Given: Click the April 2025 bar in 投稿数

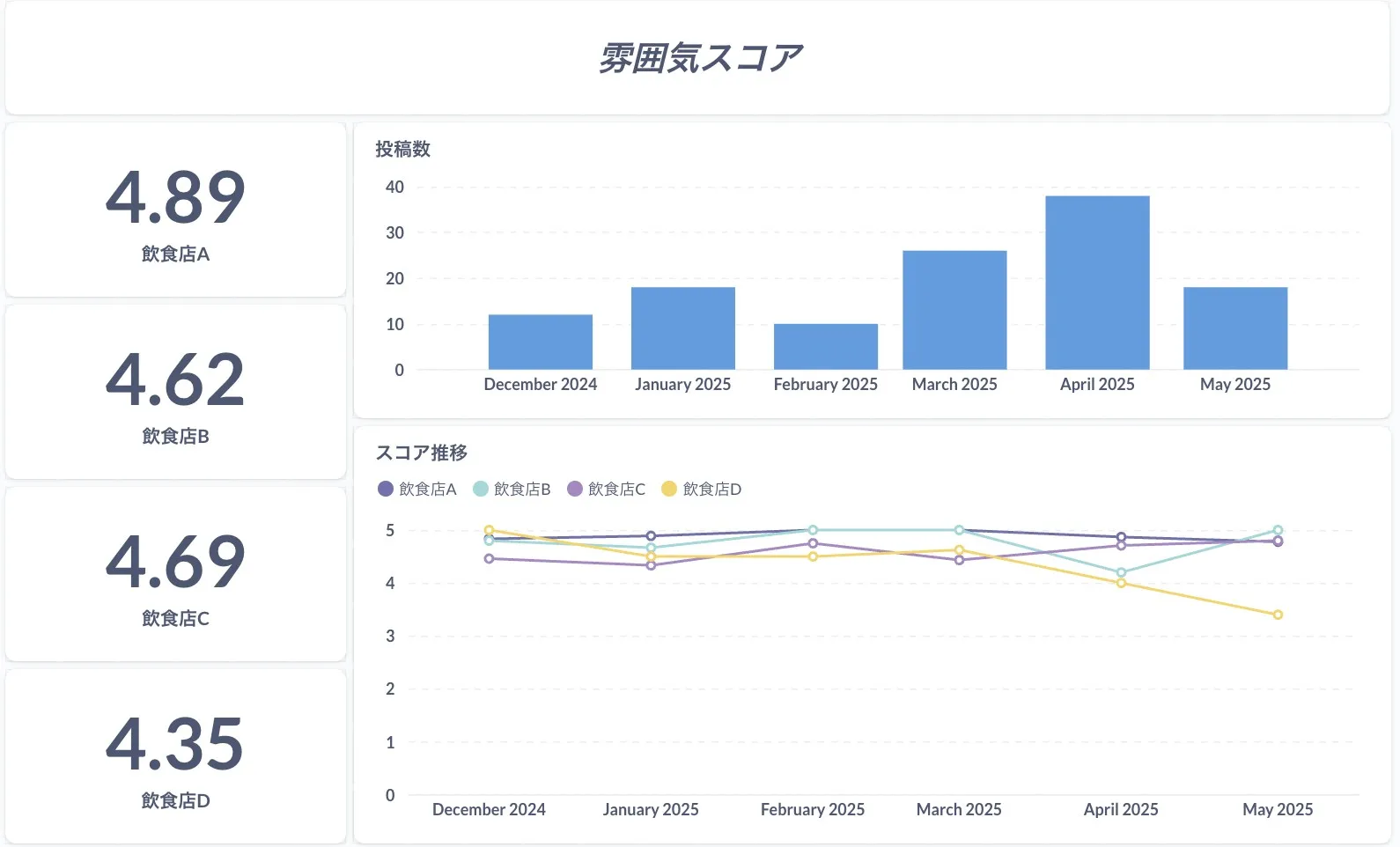Looking at the screenshot, I should pyautogui.click(x=1097, y=283).
